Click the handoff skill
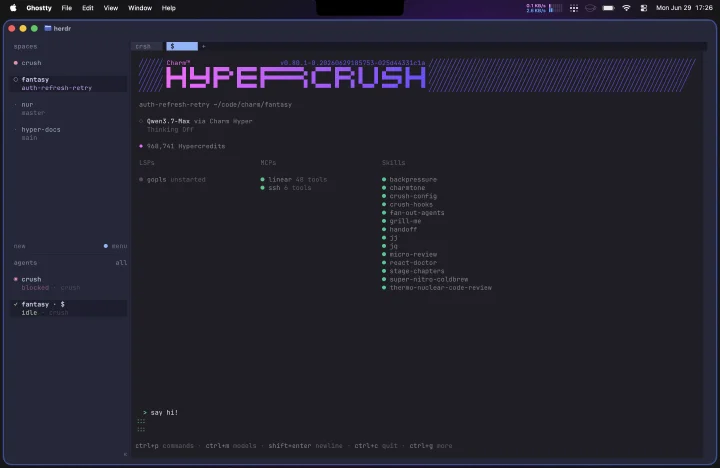 click(399, 229)
